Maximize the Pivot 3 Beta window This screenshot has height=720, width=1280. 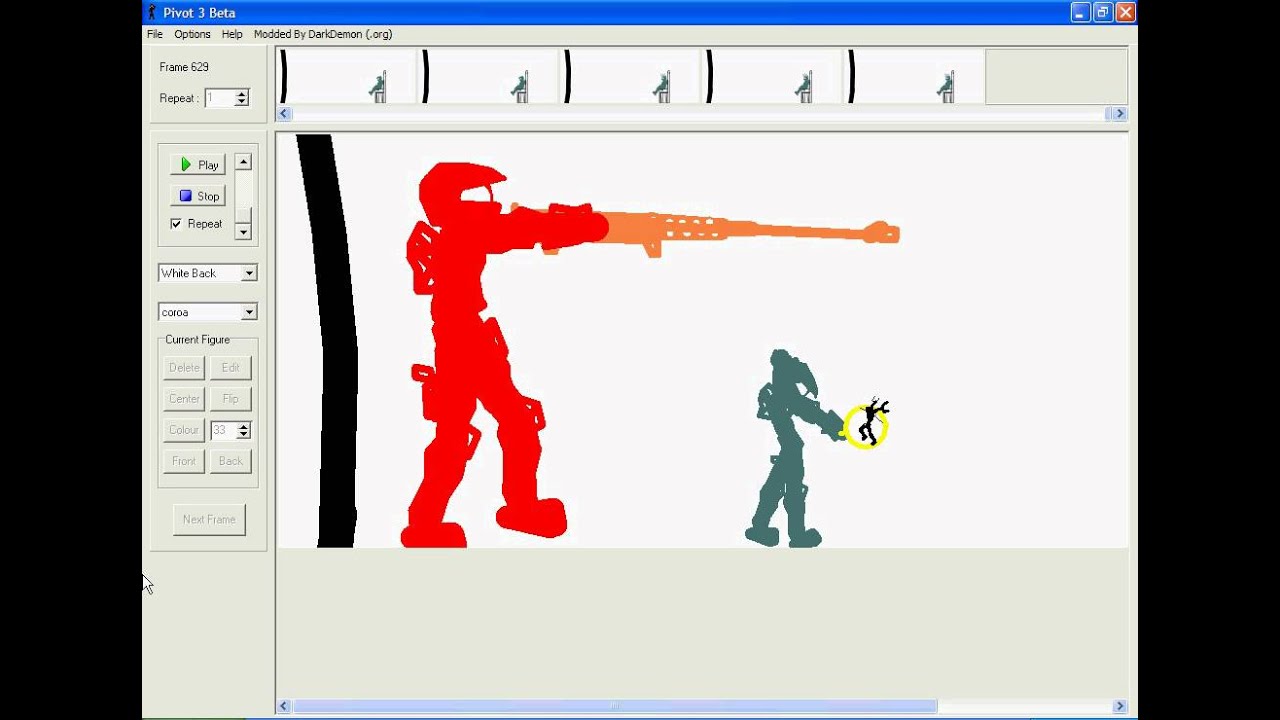click(x=1103, y=12)
